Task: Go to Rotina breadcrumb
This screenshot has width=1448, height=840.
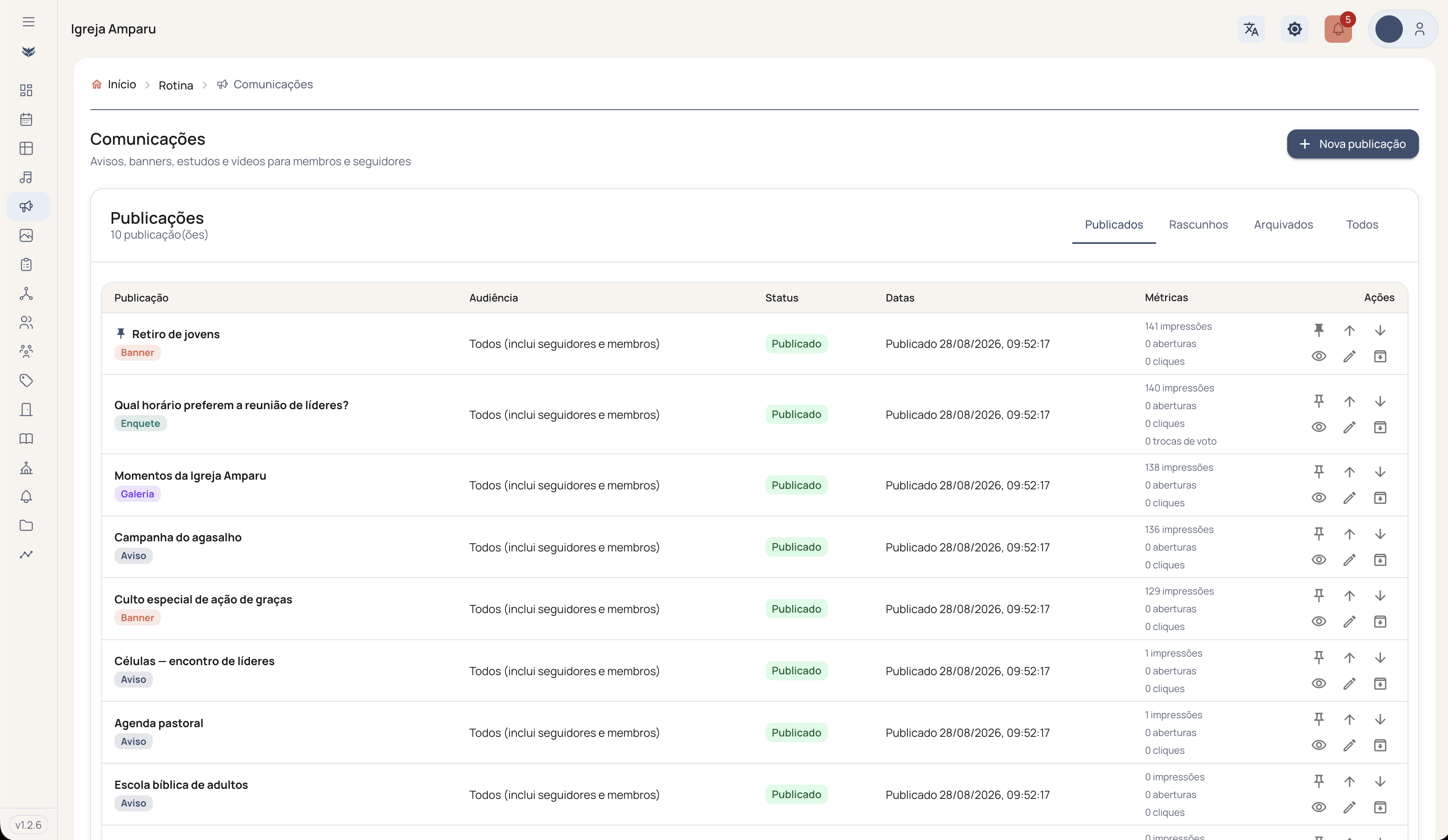Action: pyautogui.click(x=176, y=85)
